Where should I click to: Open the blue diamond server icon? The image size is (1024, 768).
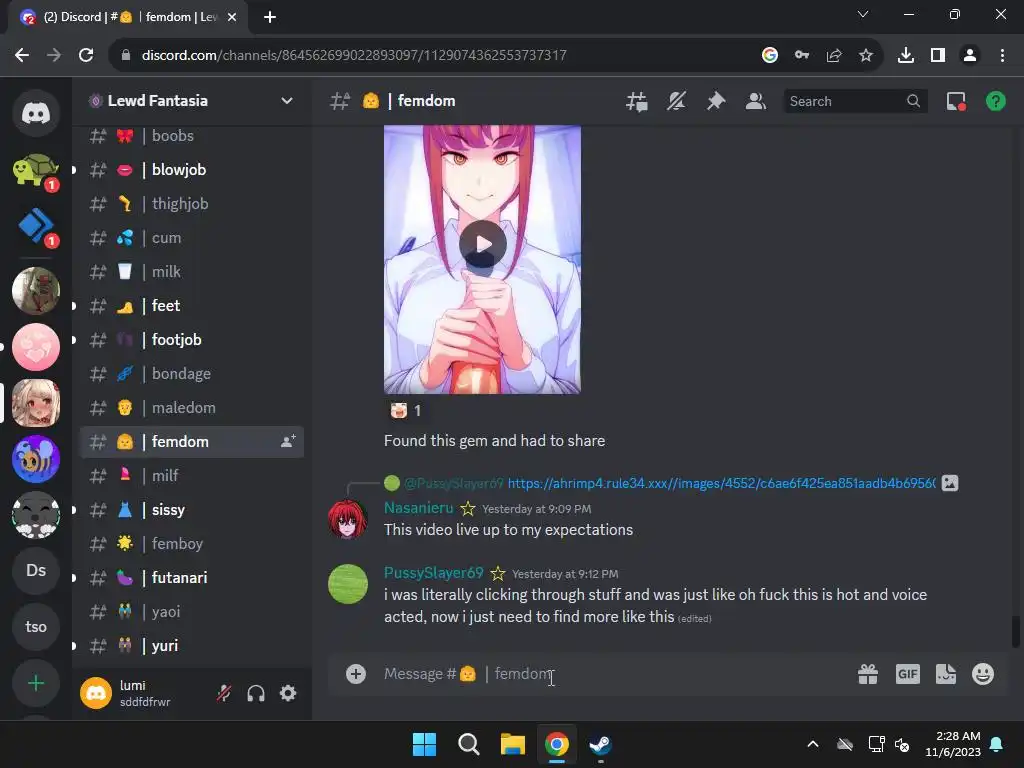tap(36, 226)
